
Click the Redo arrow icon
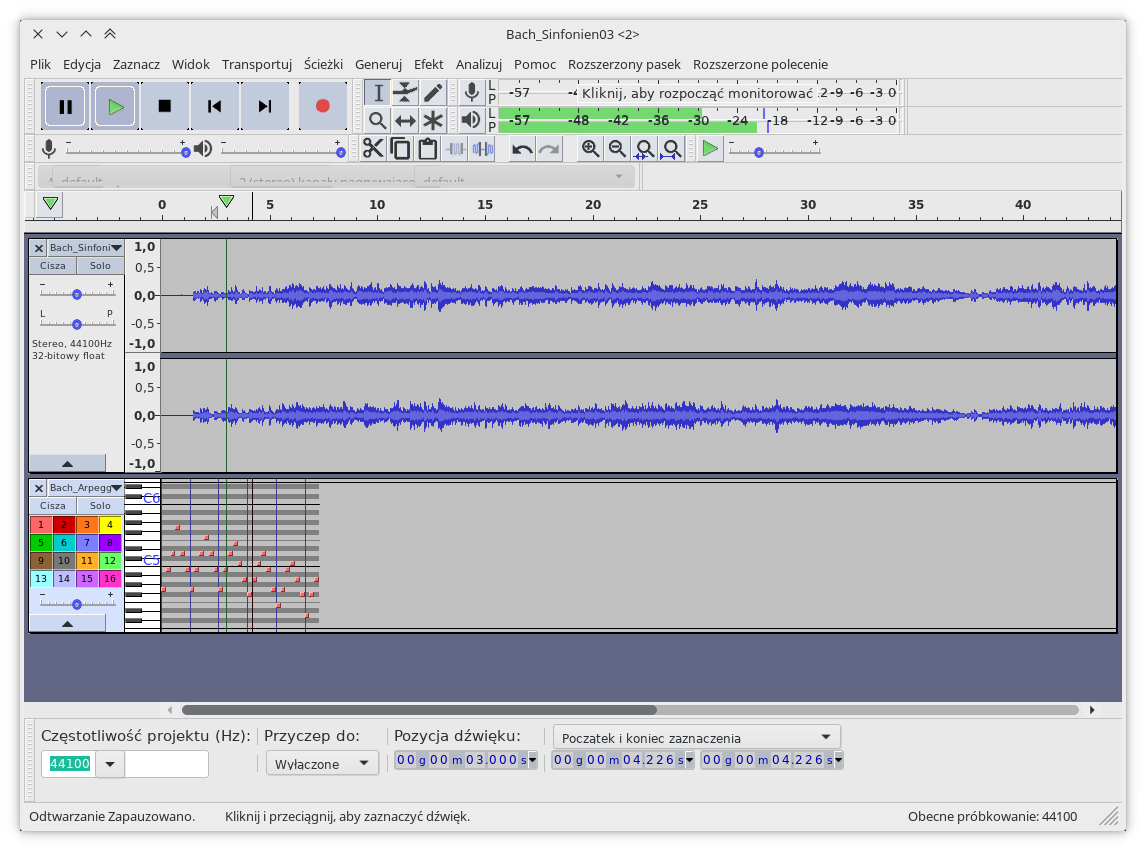[x=549, y=149]
